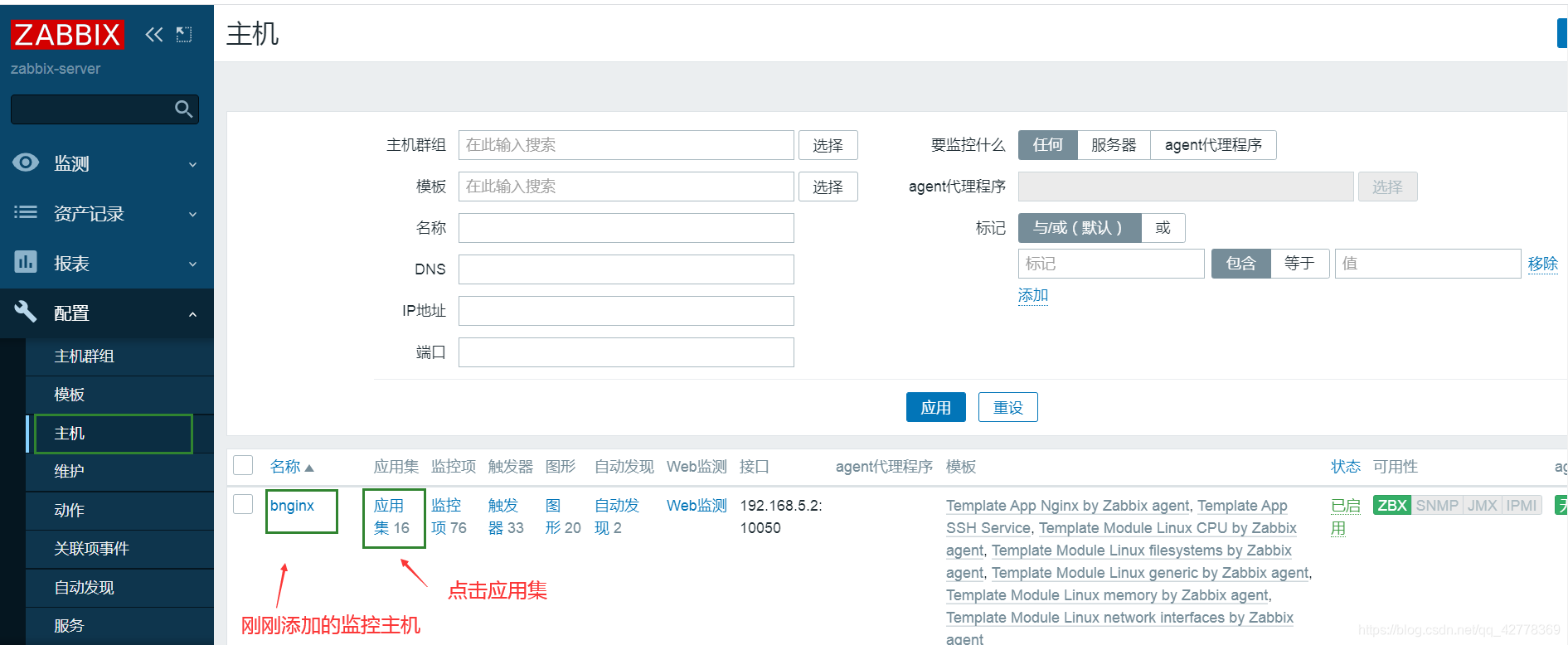The height and width of the screenshot is (645, 1568).
Task: Click the 移除 tag link
Action: (x=1542, y=264)
